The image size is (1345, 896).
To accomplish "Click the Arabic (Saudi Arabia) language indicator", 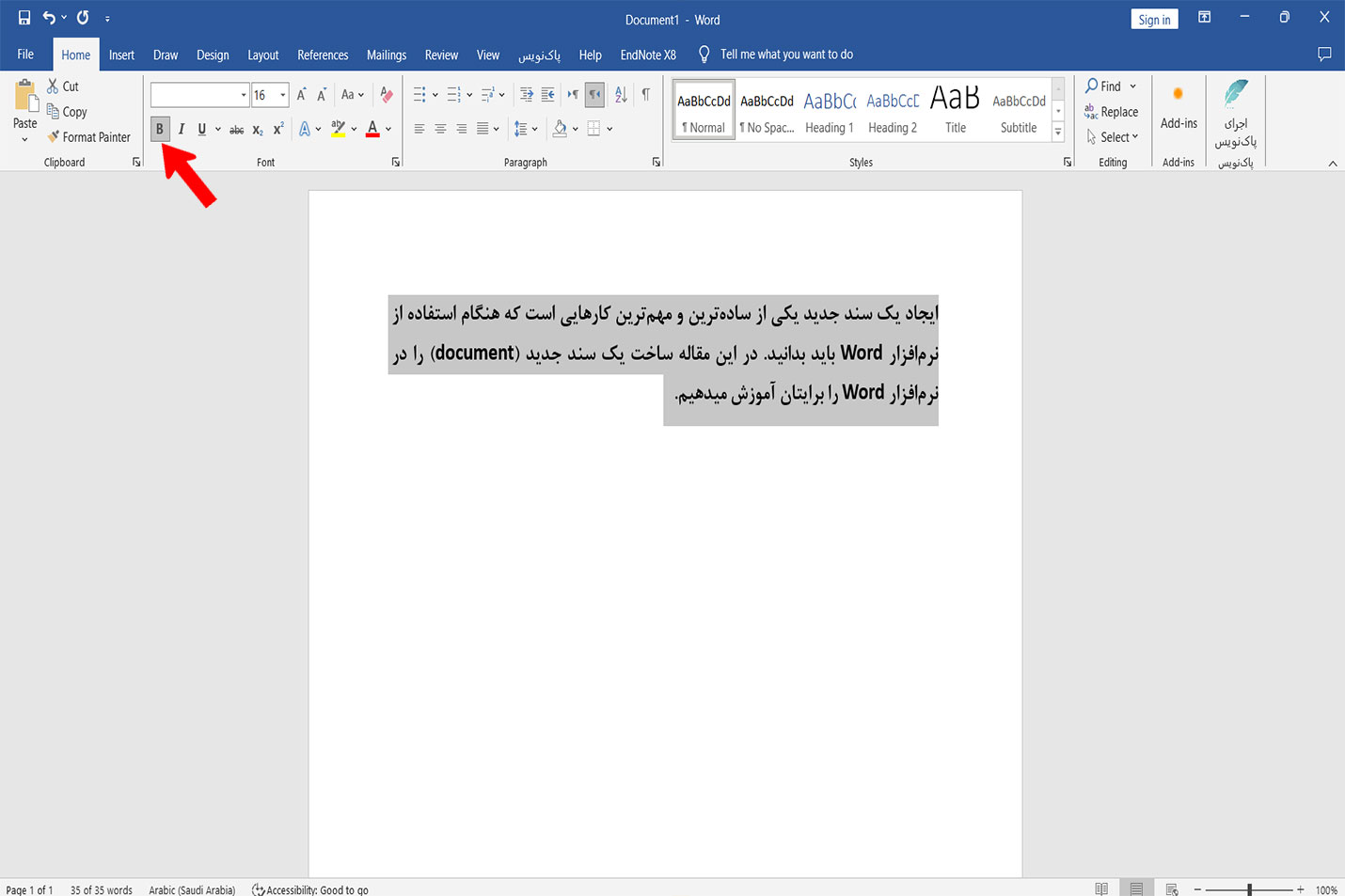I will coord(192,889).
